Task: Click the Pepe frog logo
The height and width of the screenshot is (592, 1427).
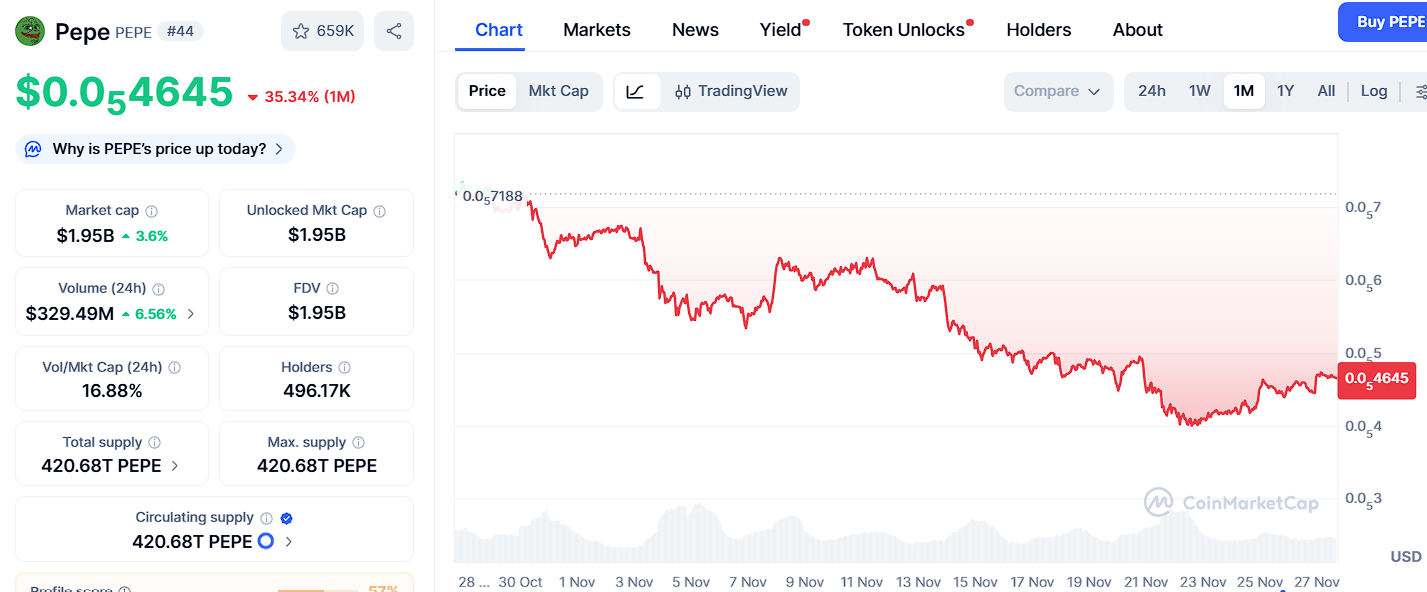Action: (30, 31)
